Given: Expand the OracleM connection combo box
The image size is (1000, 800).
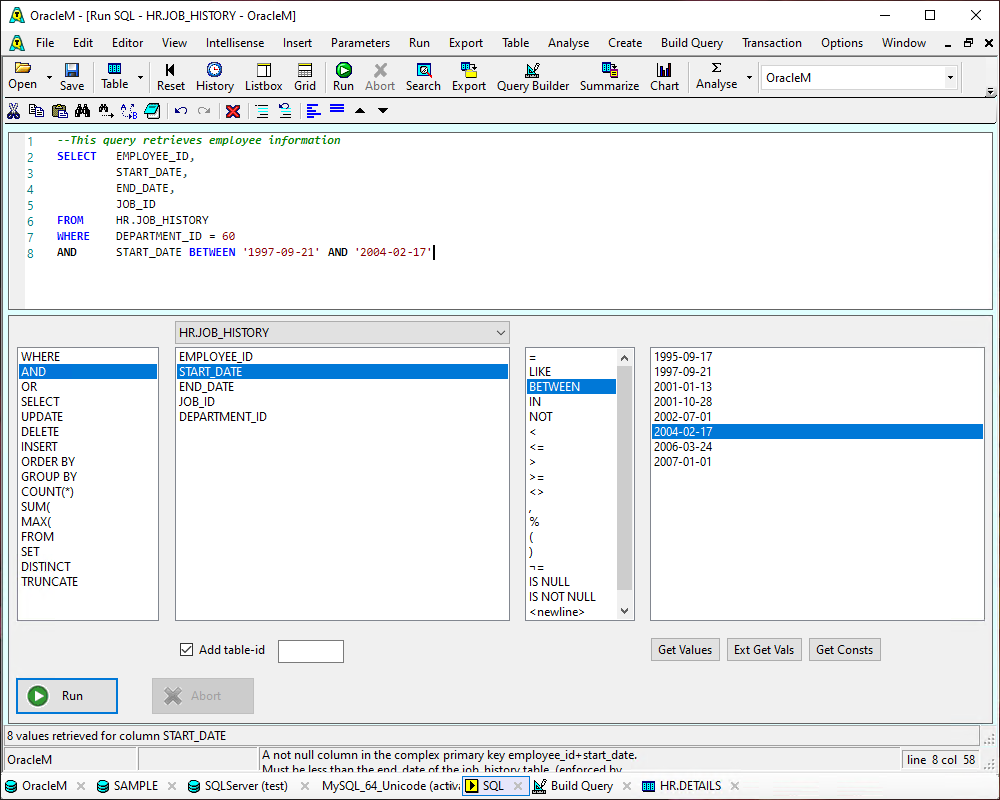Looking at the screenshot, I should [x=950, y=78].
